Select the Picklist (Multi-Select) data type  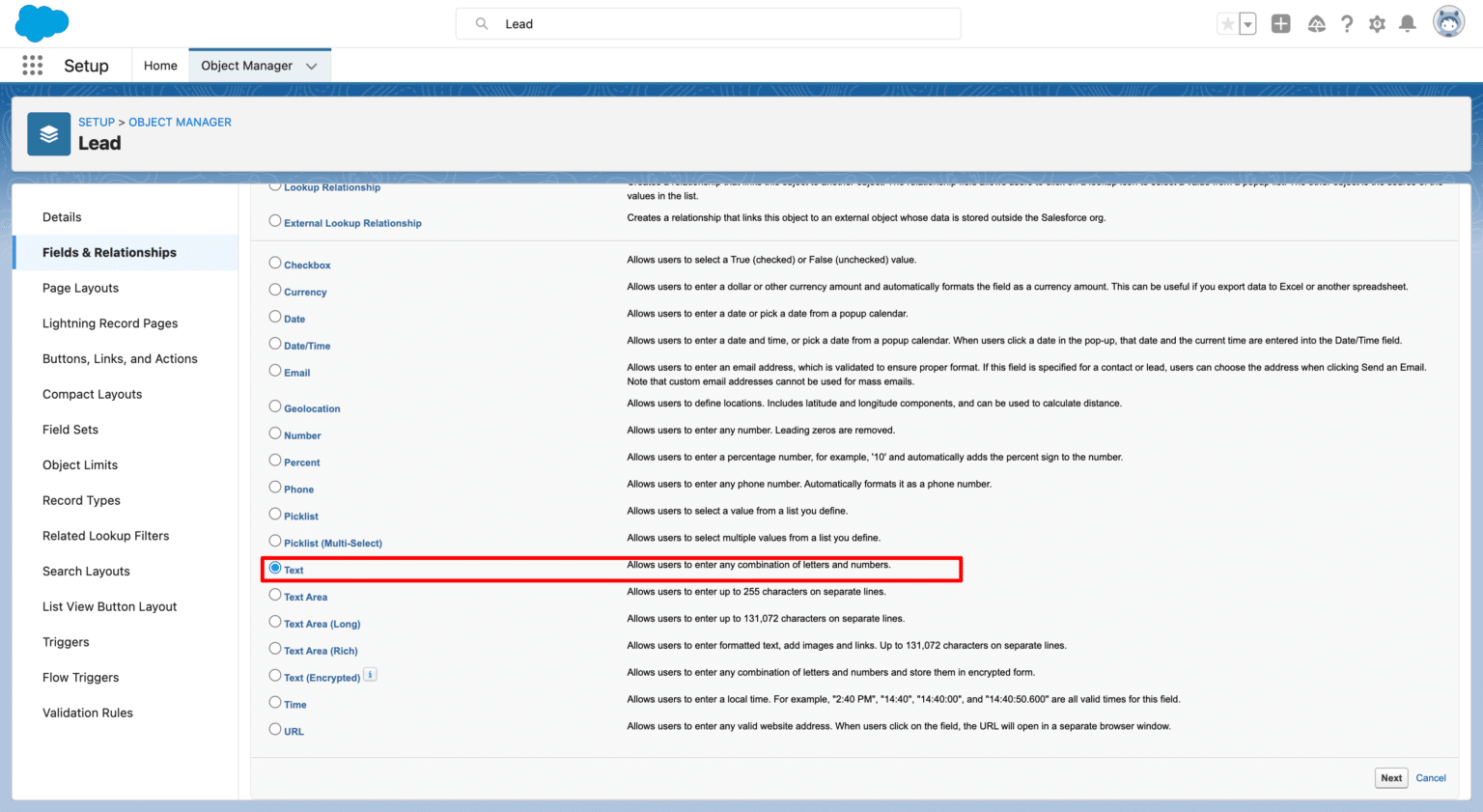click(274, 542)
